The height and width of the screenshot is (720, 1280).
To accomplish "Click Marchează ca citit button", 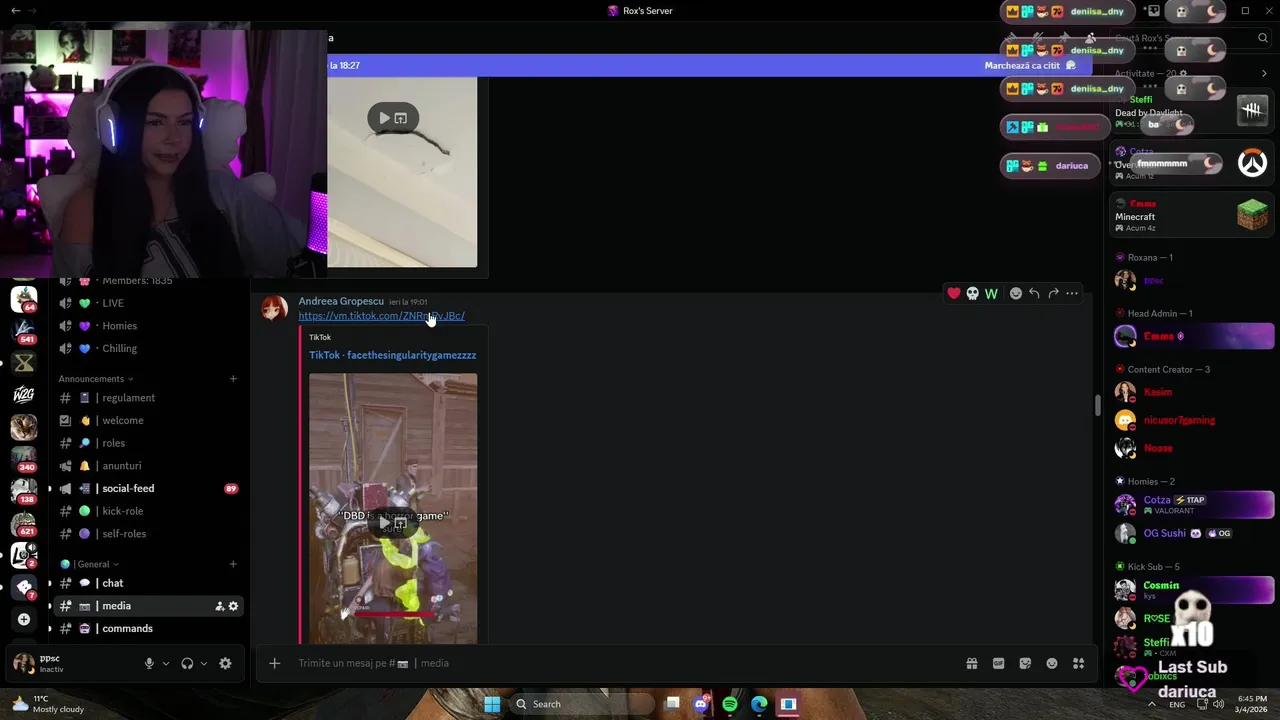I will (1030, 65).
